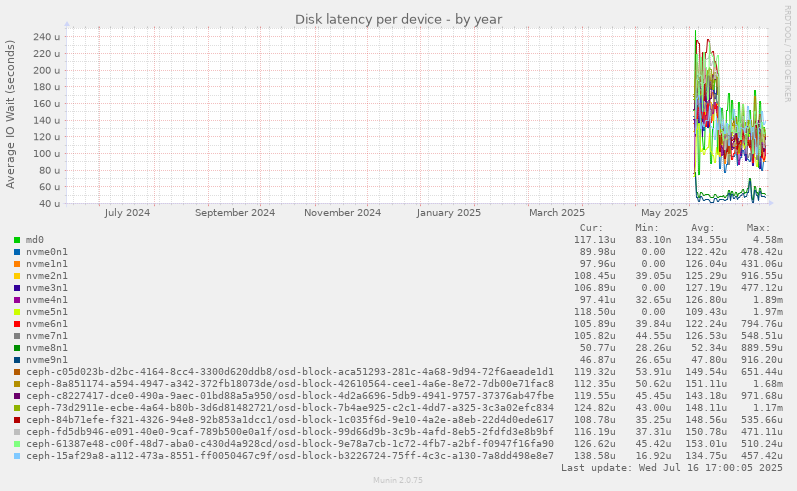This screenshot has height=491, width=797.
Task: Click md0 min value '83.10n'
Action: pyautogui.click(x=653, y=240)
